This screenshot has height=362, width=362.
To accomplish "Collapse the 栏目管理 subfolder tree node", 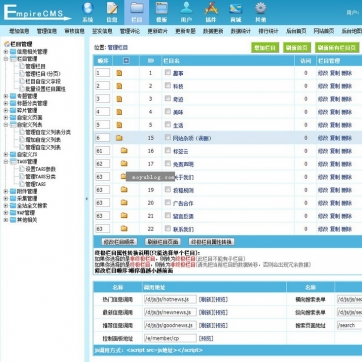I will (x=6, y=59).
